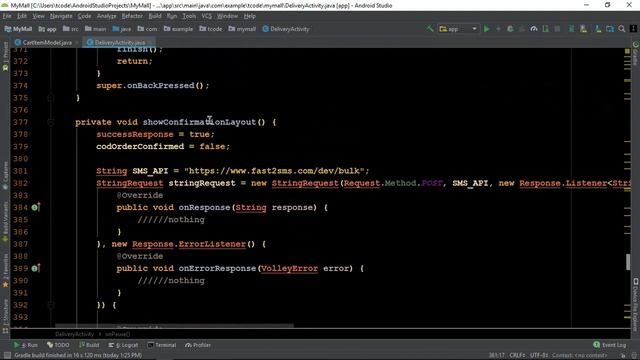Open the Event Log

(x=609, y=345)
